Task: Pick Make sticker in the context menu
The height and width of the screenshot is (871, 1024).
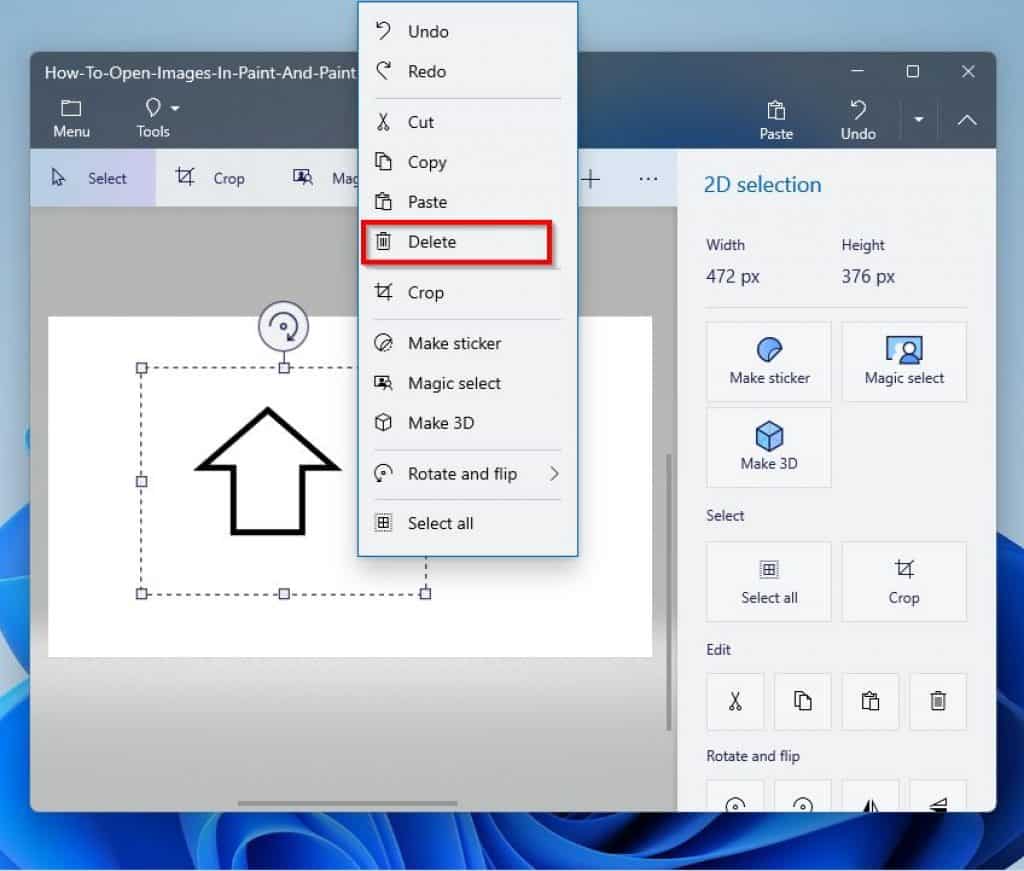Action: (468, 343)
